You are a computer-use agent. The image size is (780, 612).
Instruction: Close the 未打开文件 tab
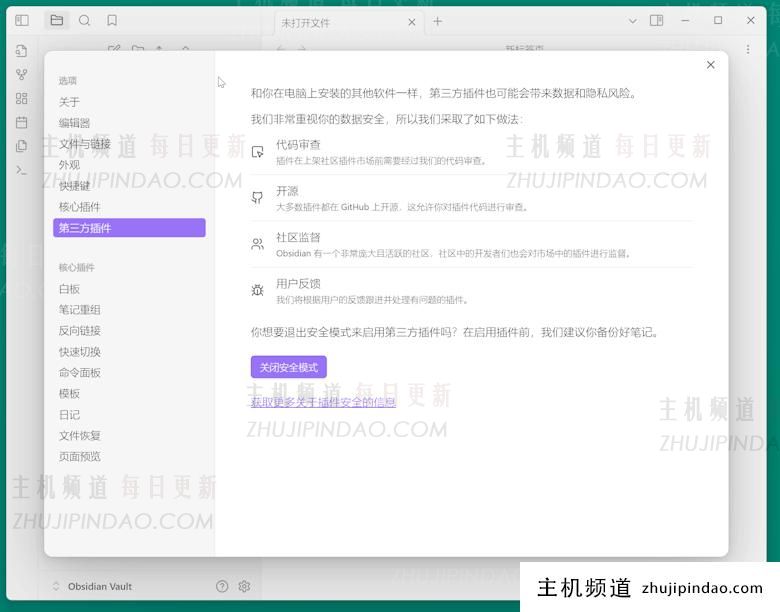click(x=412, y=22)
